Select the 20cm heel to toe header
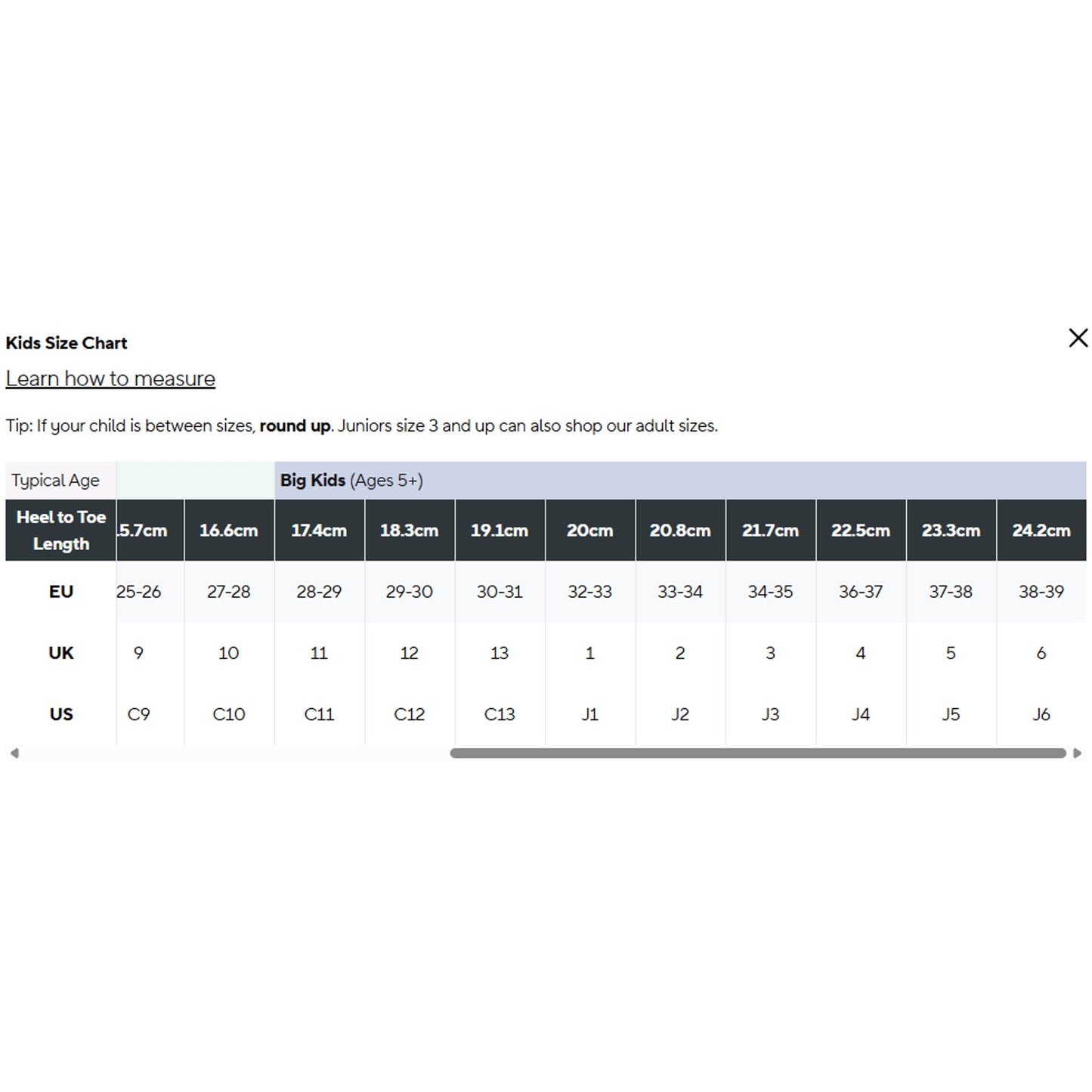The width and height of the screenshot is (1092, 1092). click(x=589, y=531)
